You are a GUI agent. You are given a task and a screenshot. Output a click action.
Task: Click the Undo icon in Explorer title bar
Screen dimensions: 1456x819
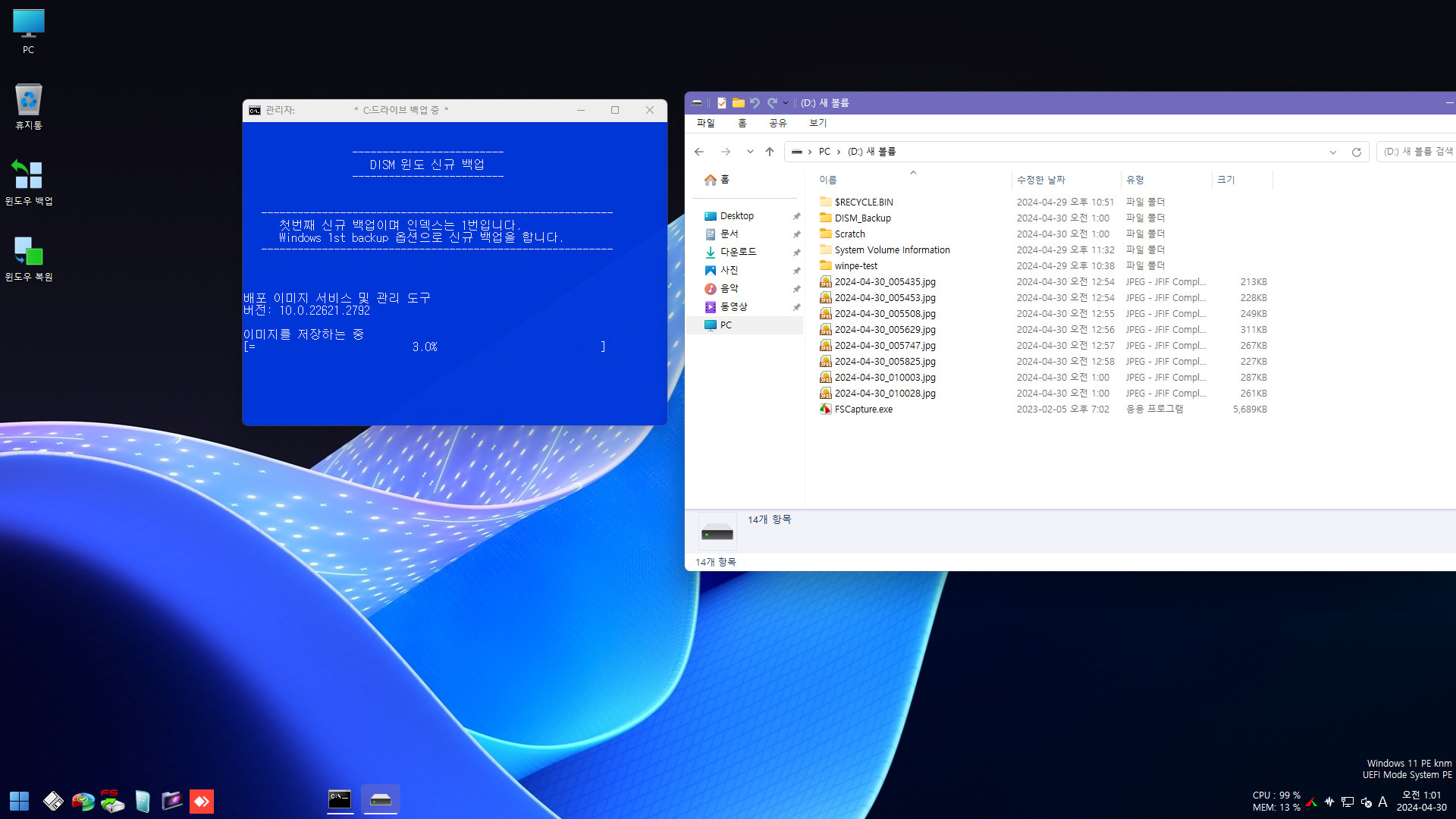coord(755,103)
